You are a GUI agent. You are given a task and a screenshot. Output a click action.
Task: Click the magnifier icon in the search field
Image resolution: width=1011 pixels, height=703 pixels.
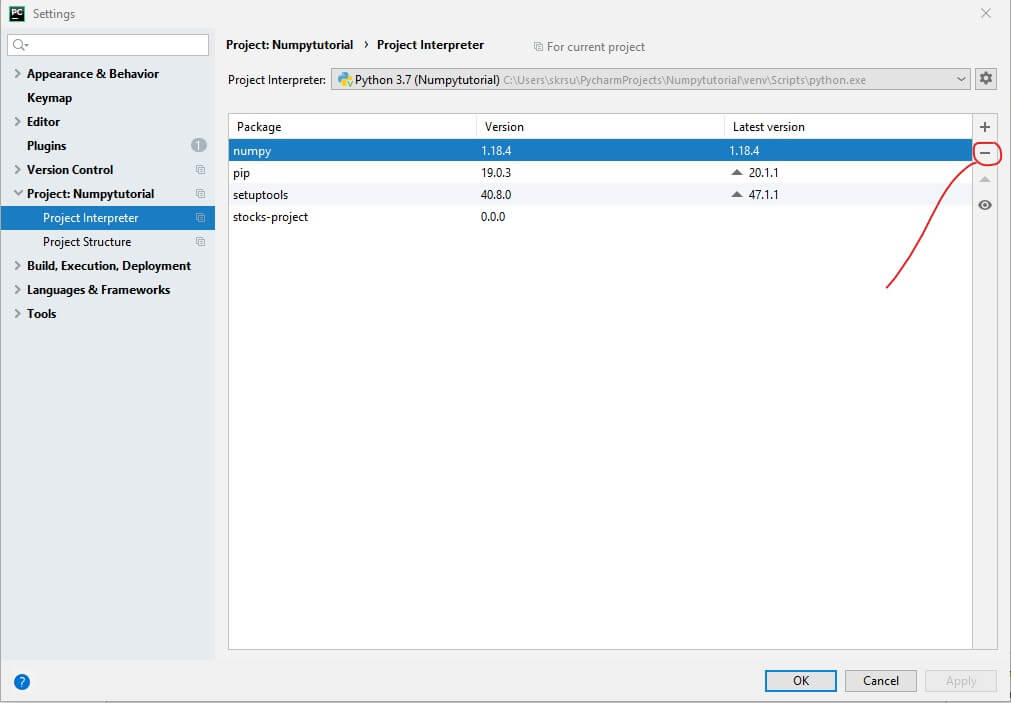pos(17,44)
